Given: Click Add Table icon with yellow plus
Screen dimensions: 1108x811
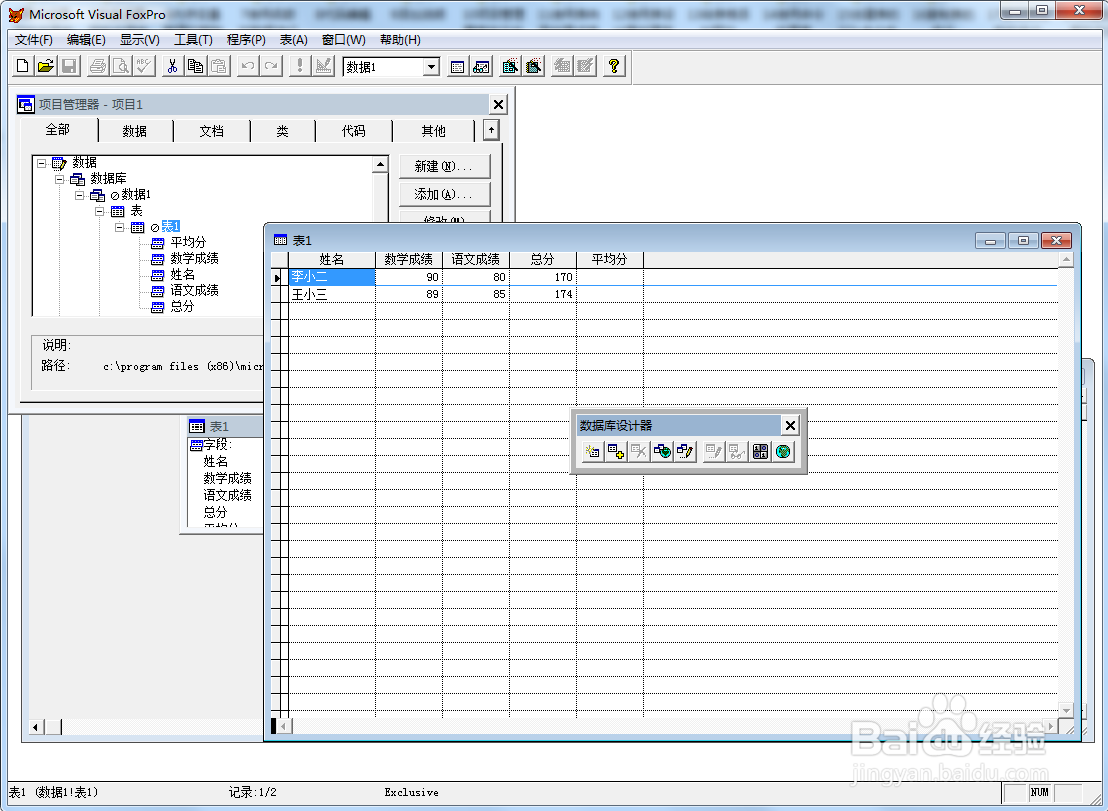Looking at the screenshot, I should coord(615,451).
